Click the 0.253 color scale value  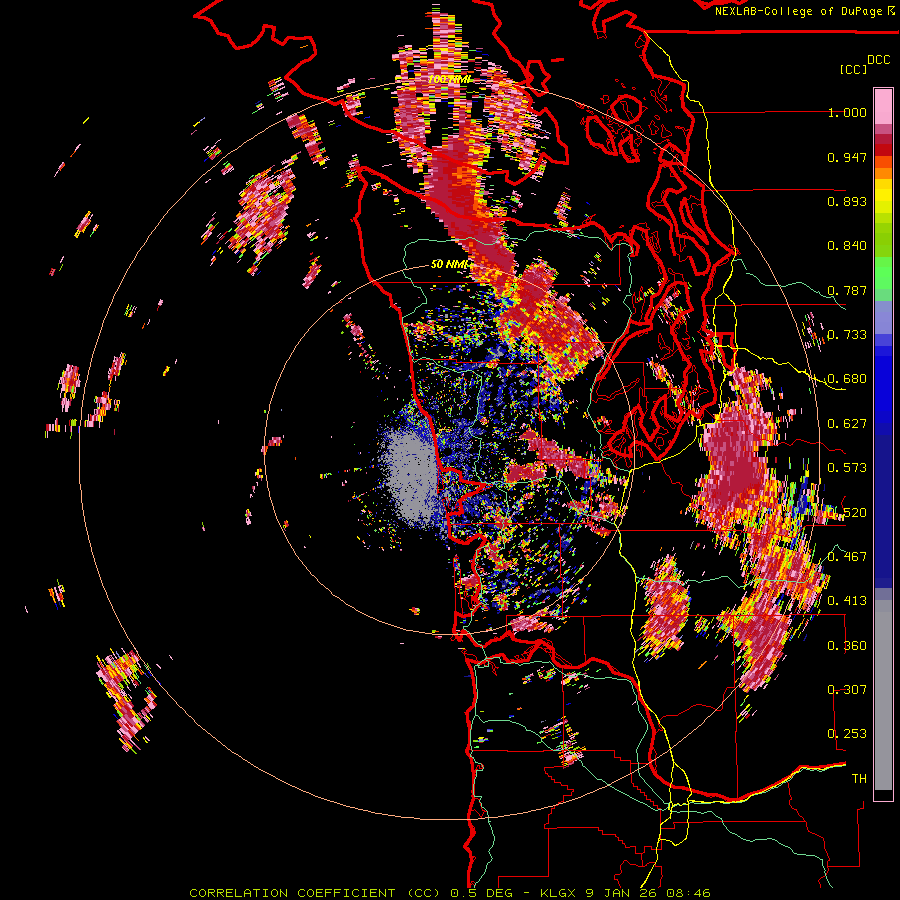(x=847, y=734)
